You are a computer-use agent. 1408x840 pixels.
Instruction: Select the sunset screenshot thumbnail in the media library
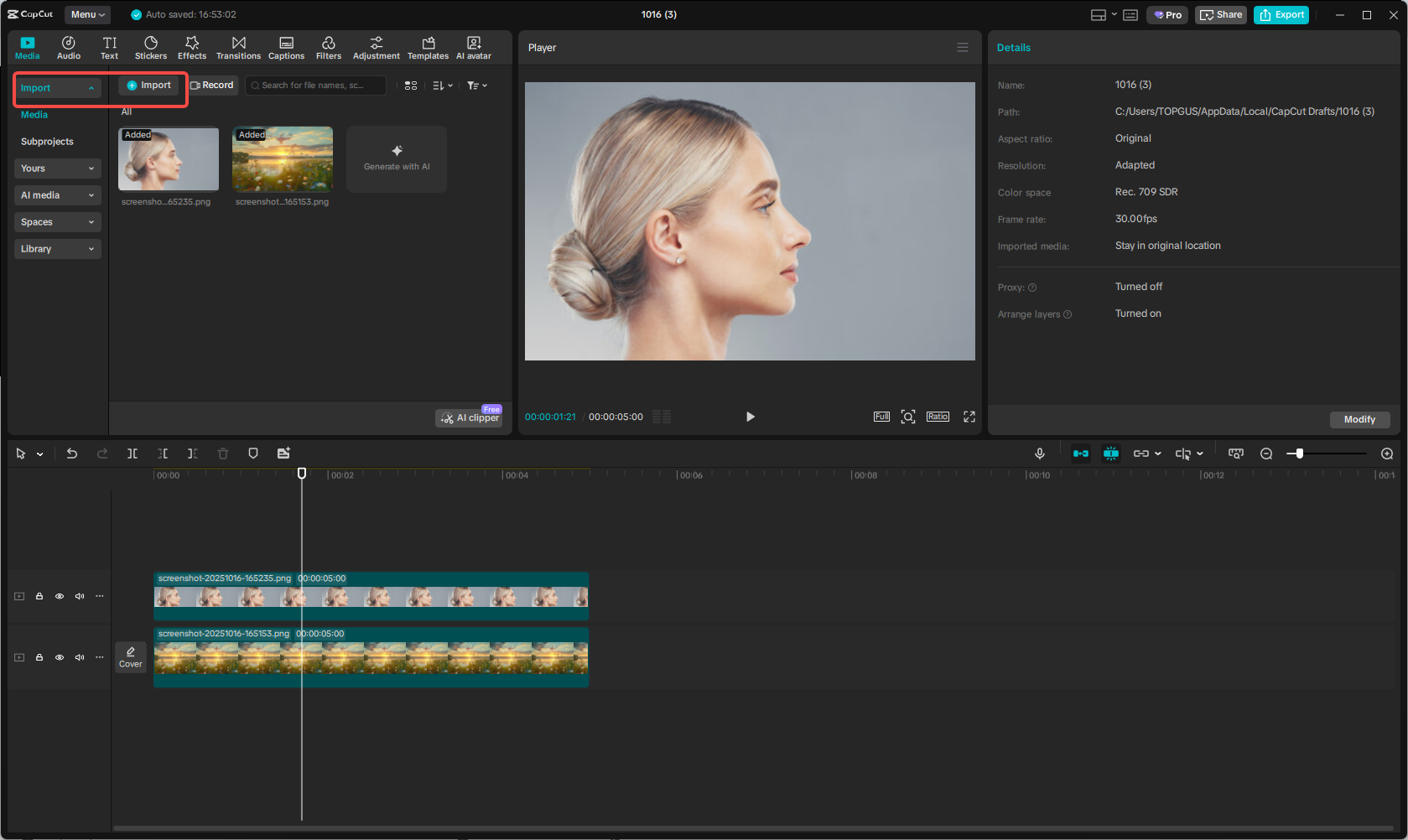(x=282, y=158)
